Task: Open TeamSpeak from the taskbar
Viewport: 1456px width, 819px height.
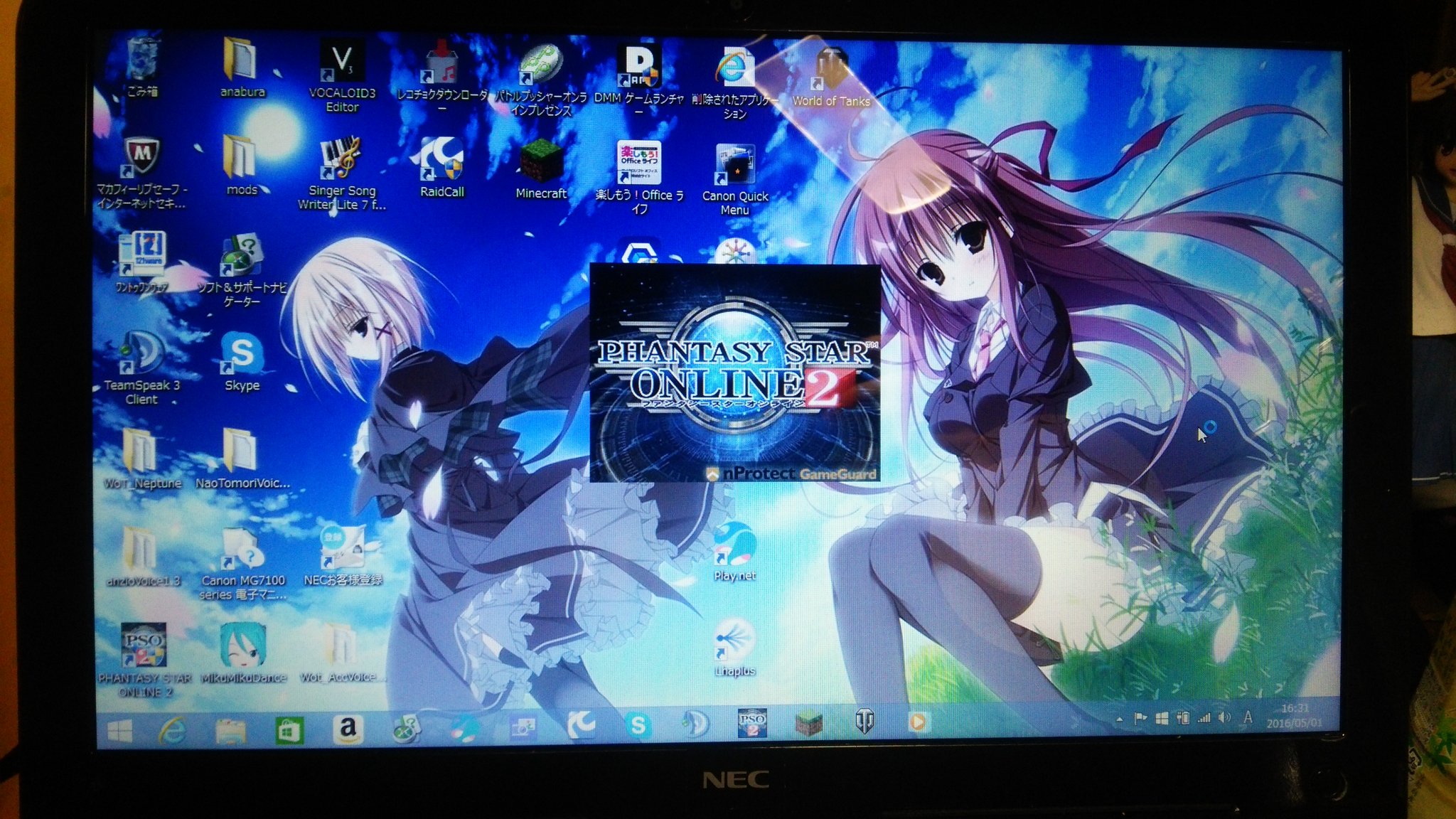Action: point(695,724)
